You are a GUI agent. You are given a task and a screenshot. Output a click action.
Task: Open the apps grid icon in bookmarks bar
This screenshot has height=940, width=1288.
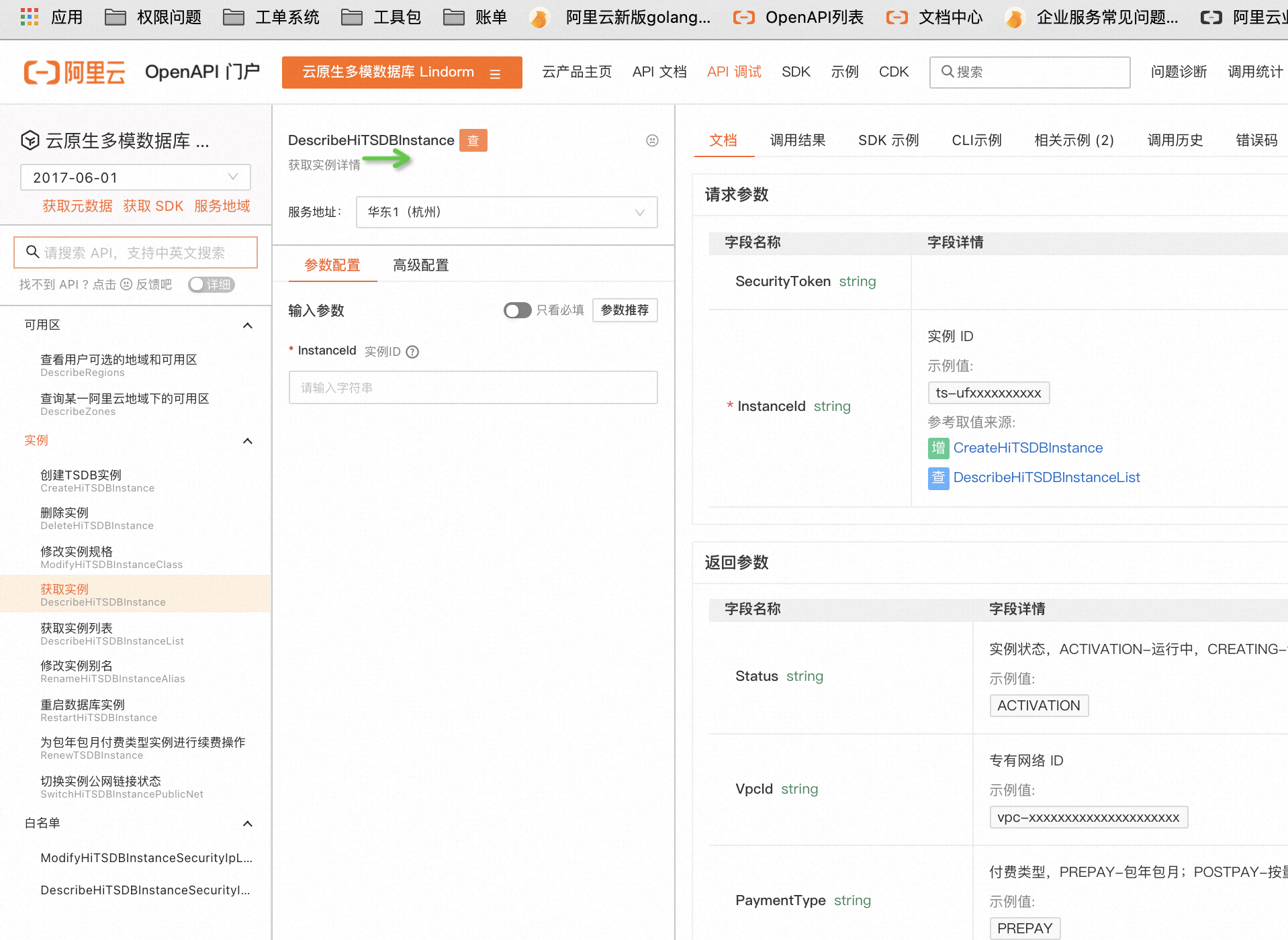click(x=29, y=17)
